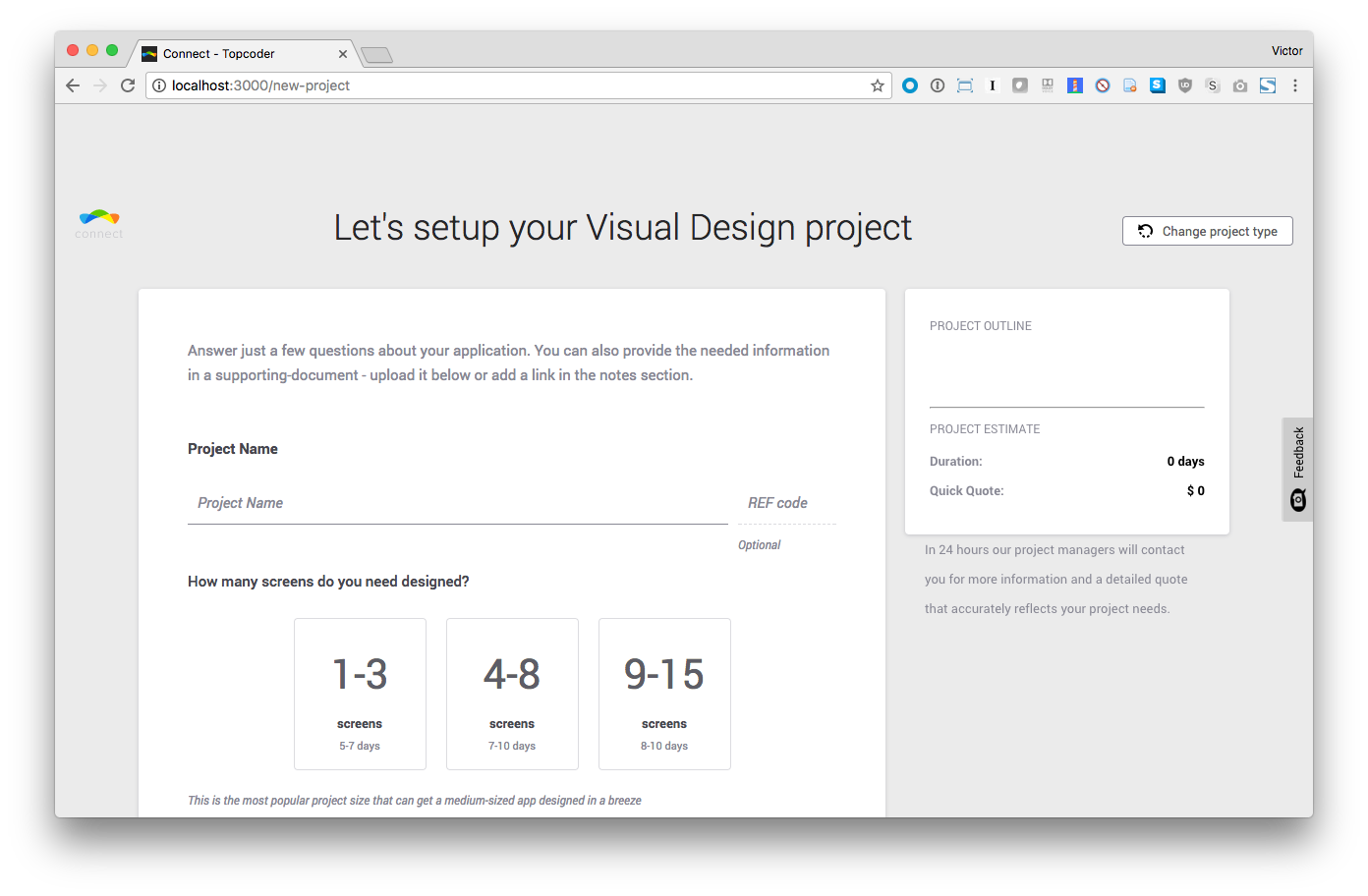The image size is (1368, 896).
Task: Click the 'Quick Quote:' label
Action: click(967, 491)
